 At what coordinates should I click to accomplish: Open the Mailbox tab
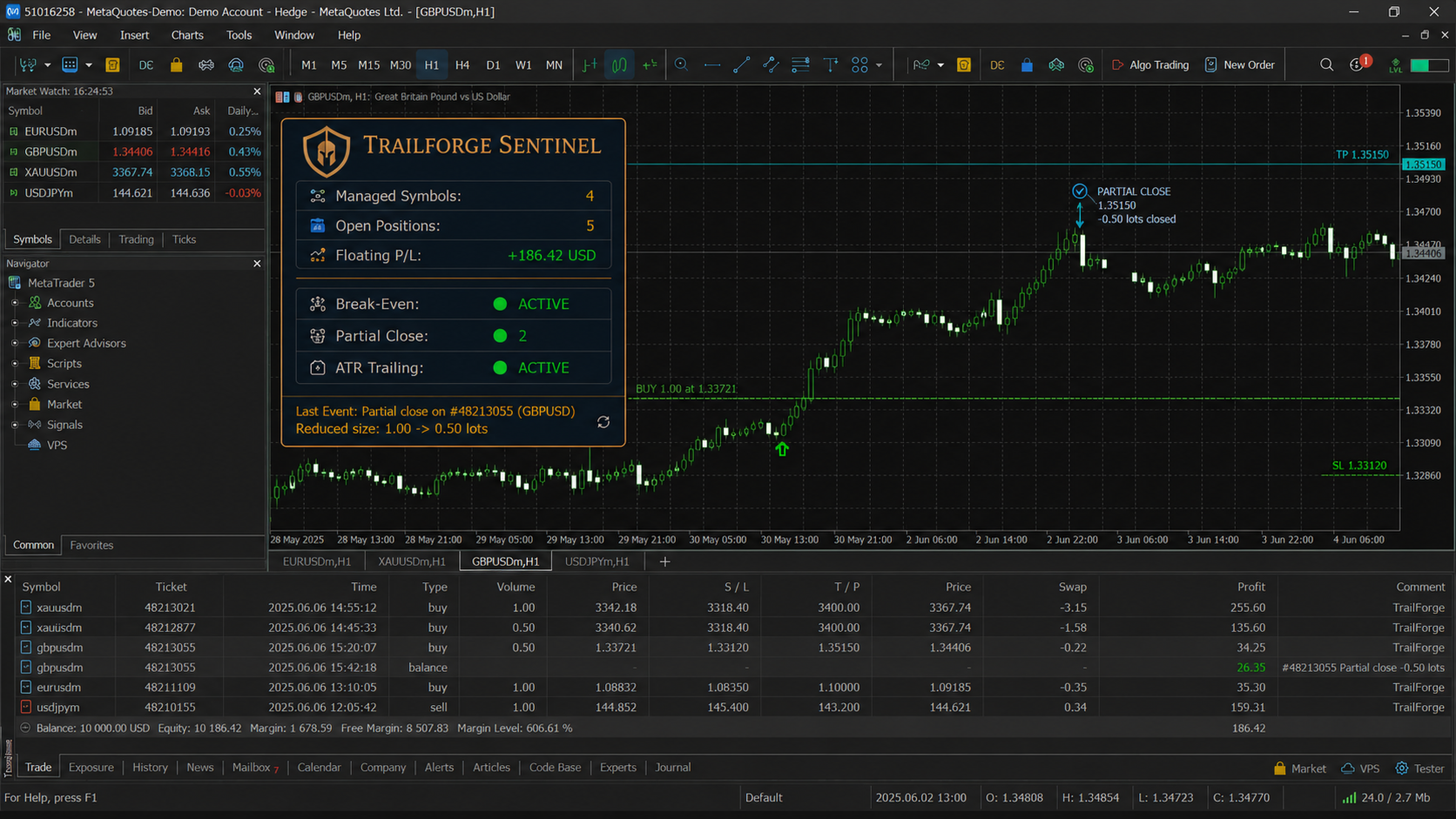pyautogui.click(x=254, y=768)
